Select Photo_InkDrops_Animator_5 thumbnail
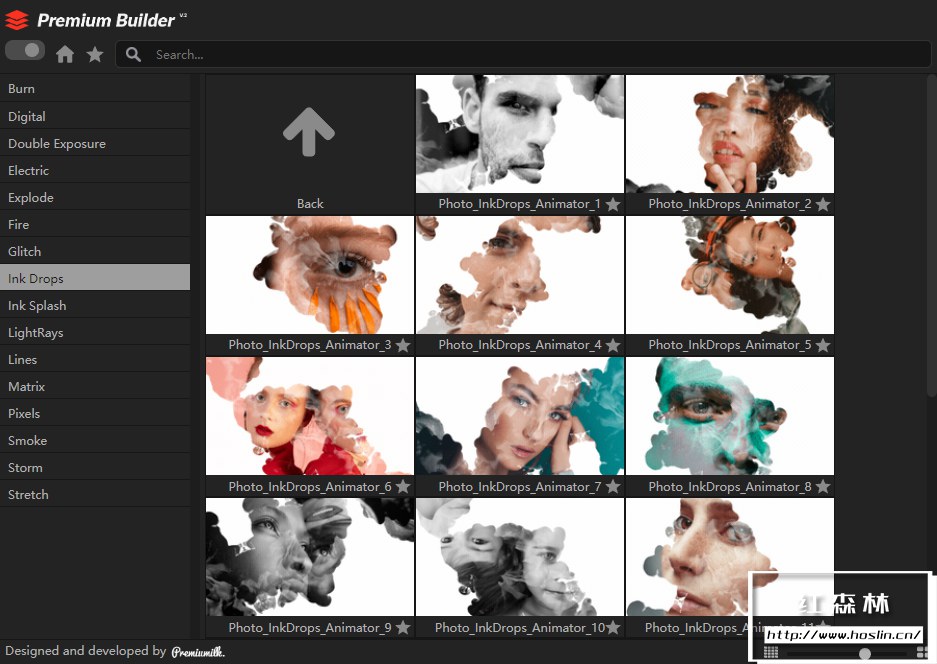The height and width of the screenshot is (664, 937). point(730,275)
